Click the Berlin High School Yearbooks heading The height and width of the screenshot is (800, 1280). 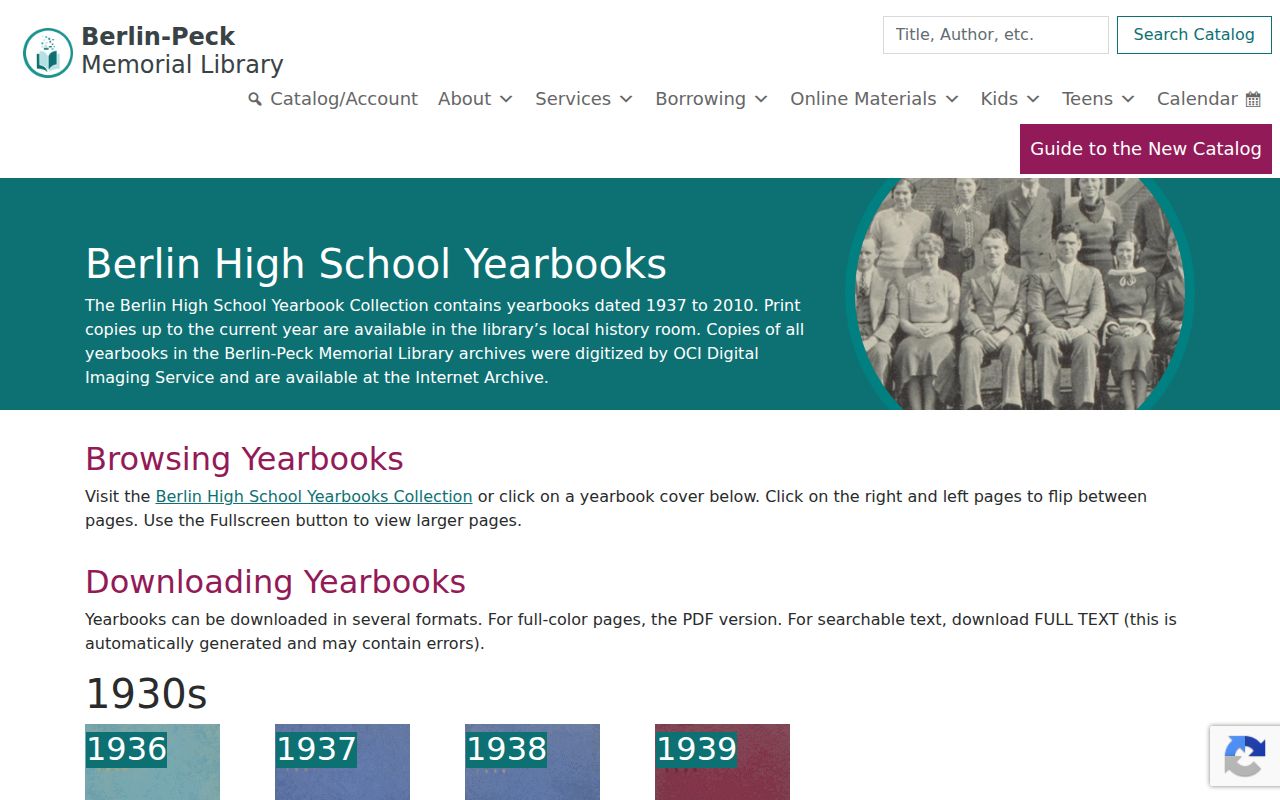click(376, 264)
